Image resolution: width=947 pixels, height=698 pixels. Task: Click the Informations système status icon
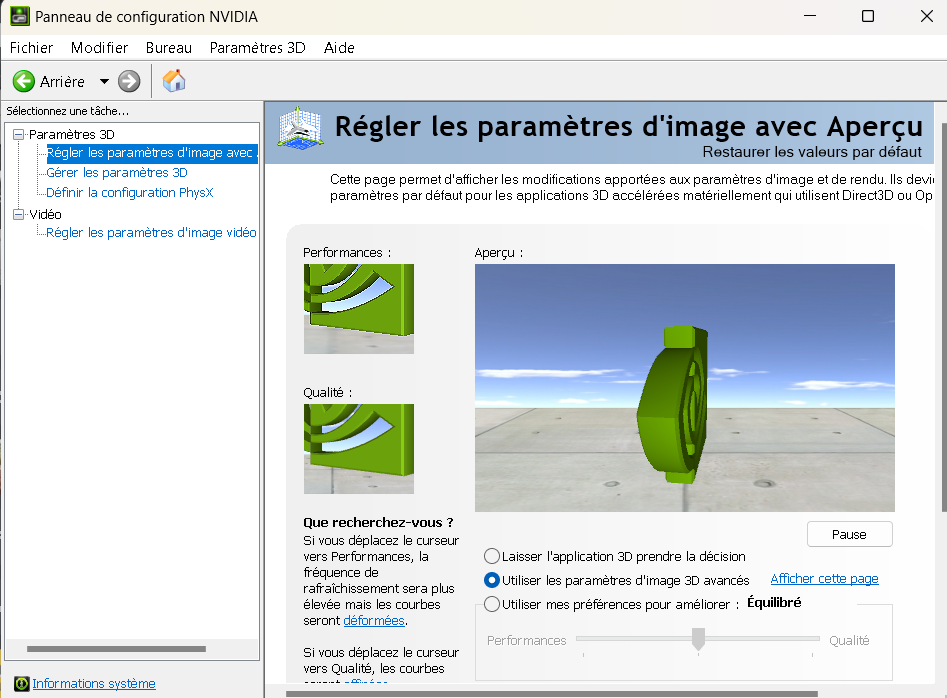pyautogui.click(x=20, y=684)
